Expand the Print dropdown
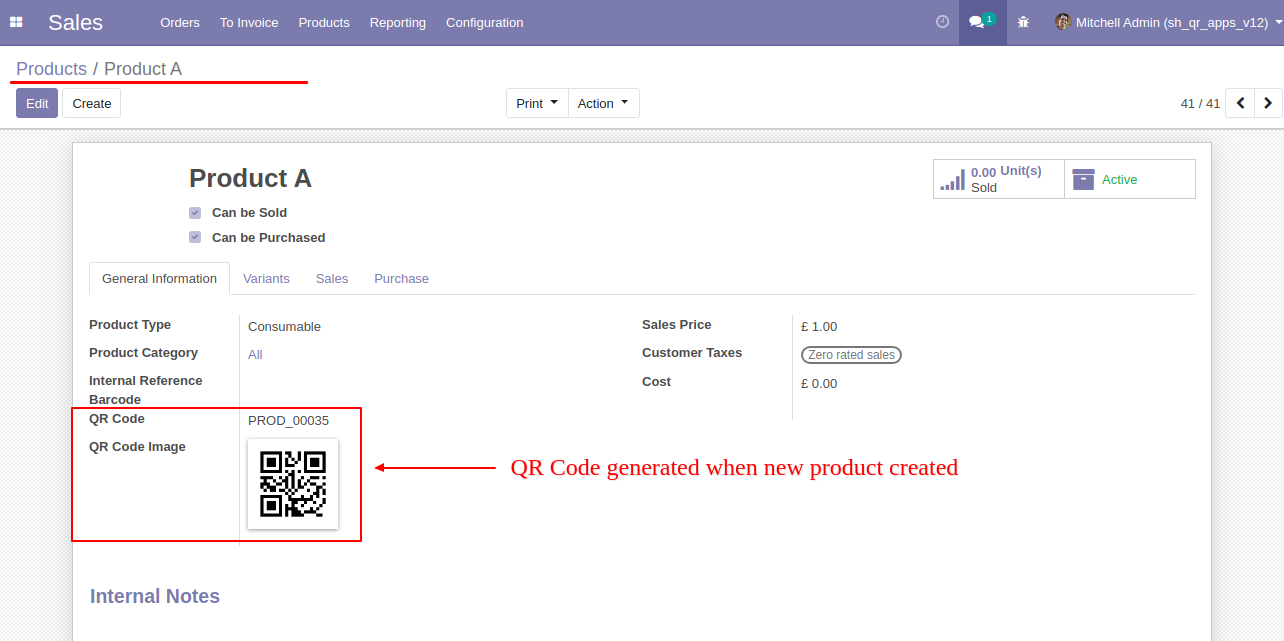1284x641 pixels. click(537, 103)
